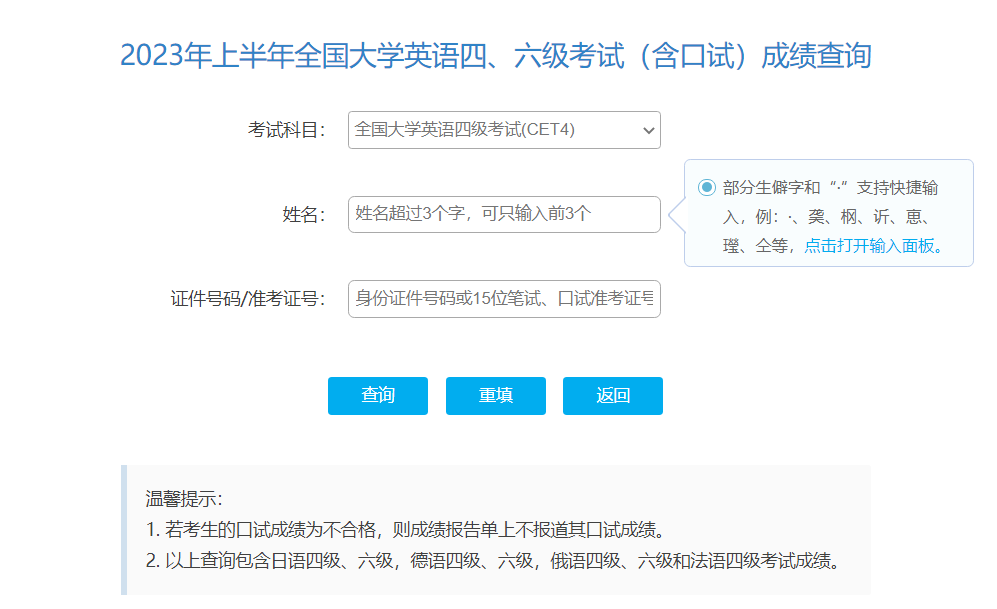Click the 考试科目 label

click(287, 130)
